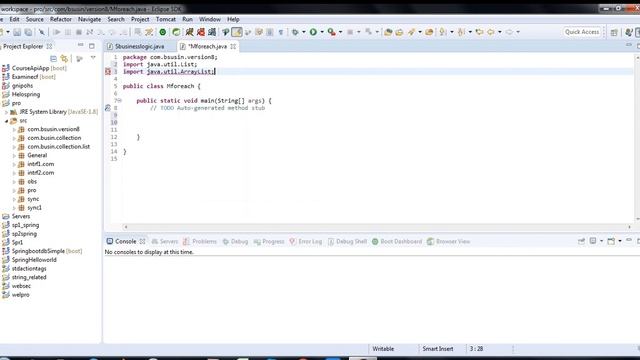The width and height of the screenshot is (640, 360).
Task: Open Project Explorer View Menu triangle
Action: click(x=93, y=58)
